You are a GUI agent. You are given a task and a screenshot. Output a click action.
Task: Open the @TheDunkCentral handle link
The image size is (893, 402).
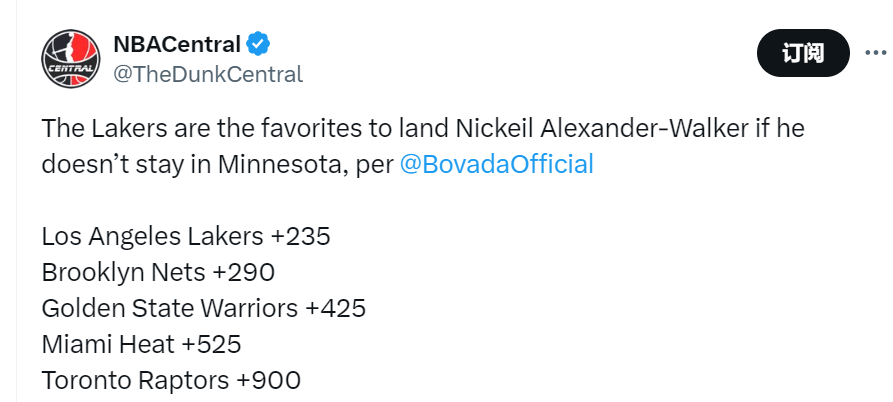[x=208, y=74]
